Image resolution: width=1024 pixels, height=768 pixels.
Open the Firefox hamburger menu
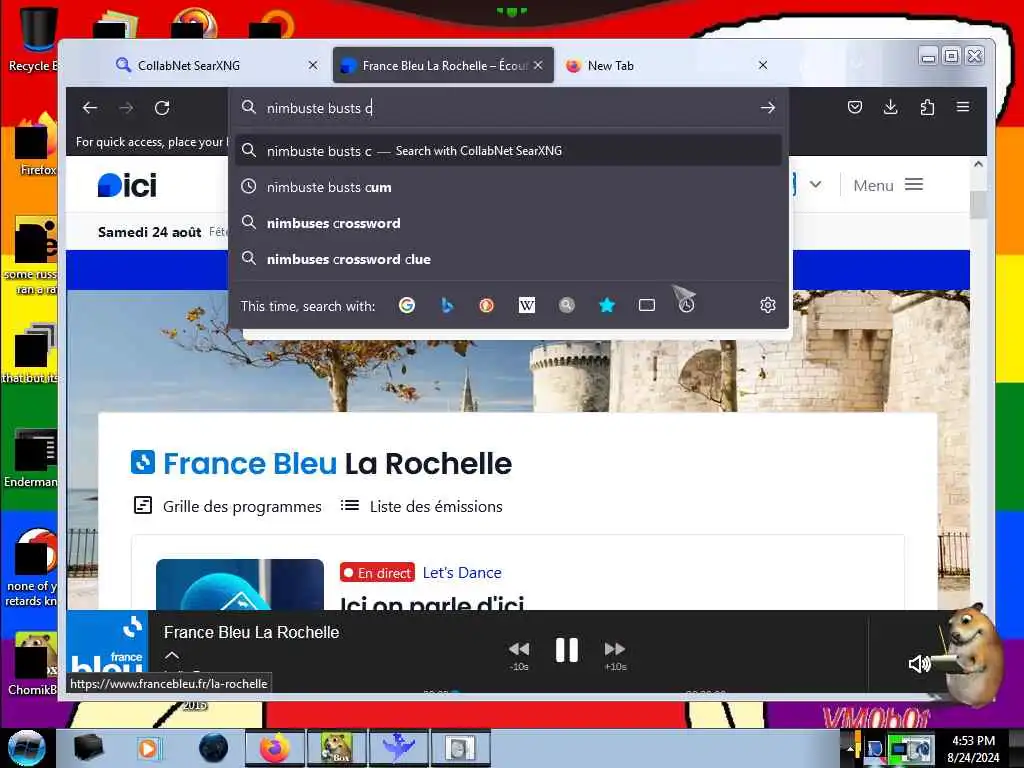coord(963,107)
